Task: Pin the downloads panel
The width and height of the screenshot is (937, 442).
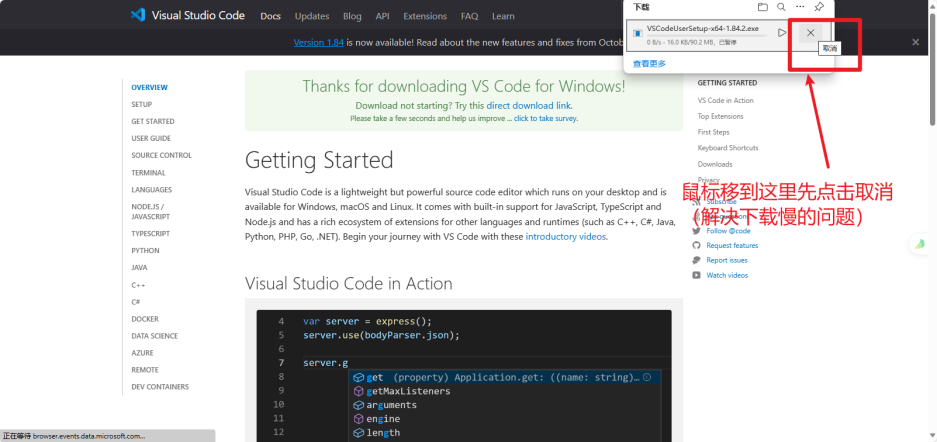Action: pyautogui.click(x=819, y=7)
